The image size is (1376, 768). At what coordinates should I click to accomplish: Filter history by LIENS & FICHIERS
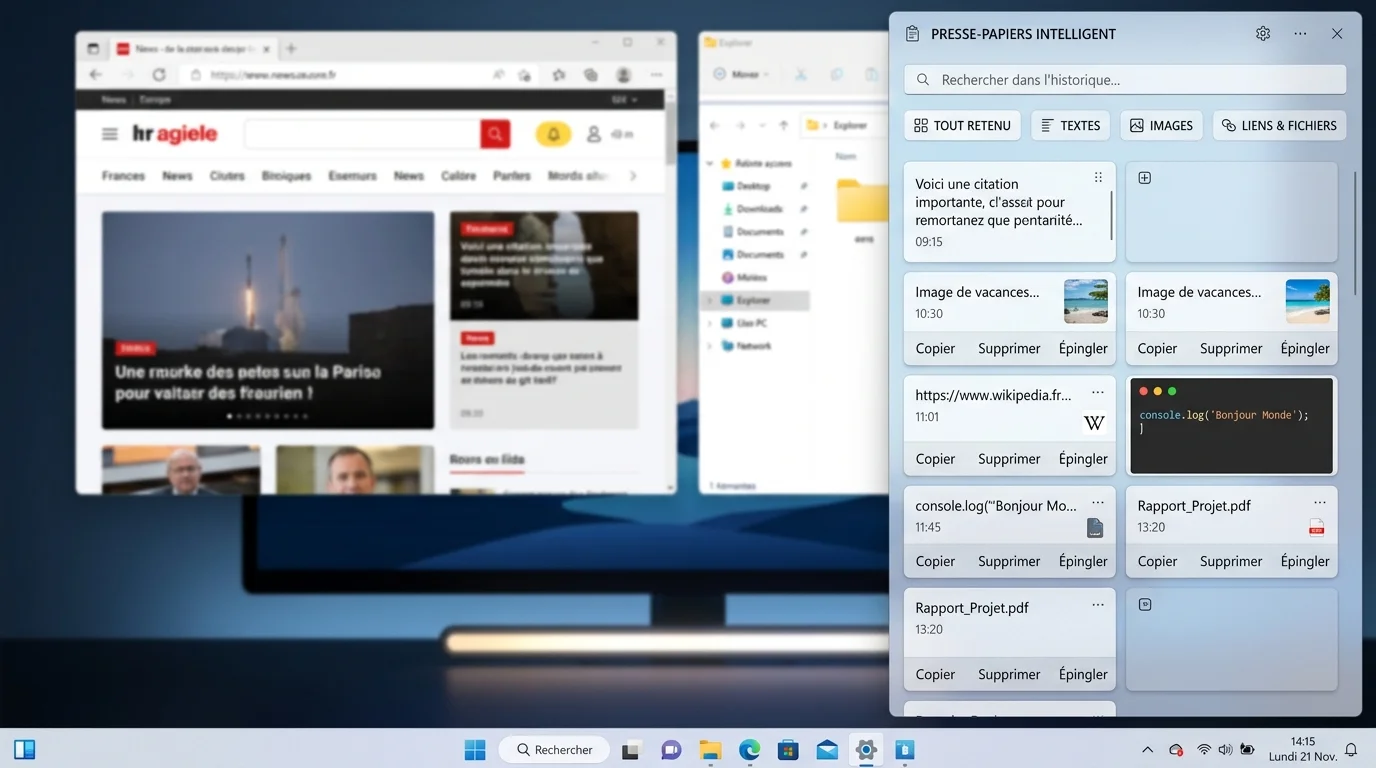click(x=1279, y=125)
